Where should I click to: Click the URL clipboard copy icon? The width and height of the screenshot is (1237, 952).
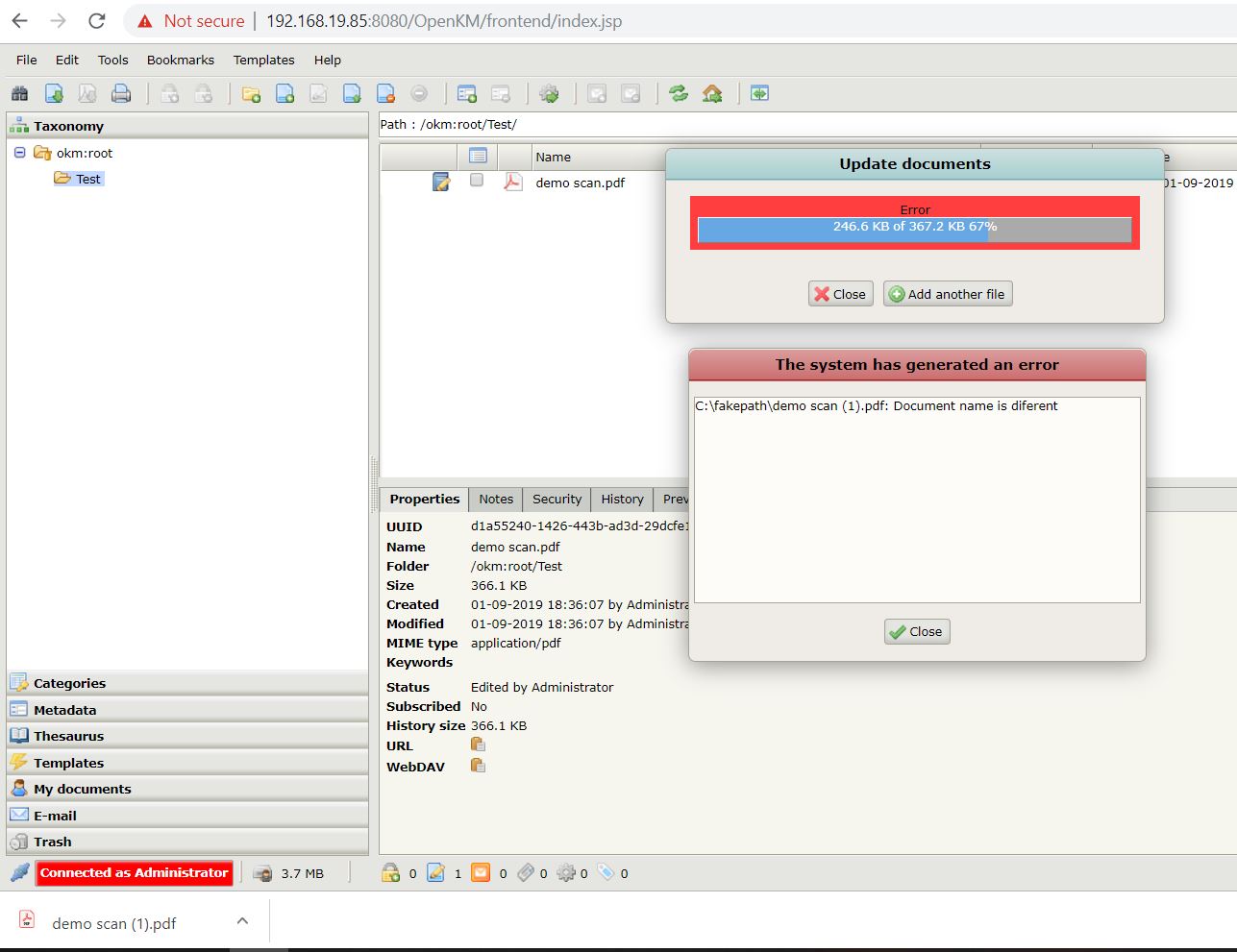click(478, 745)
